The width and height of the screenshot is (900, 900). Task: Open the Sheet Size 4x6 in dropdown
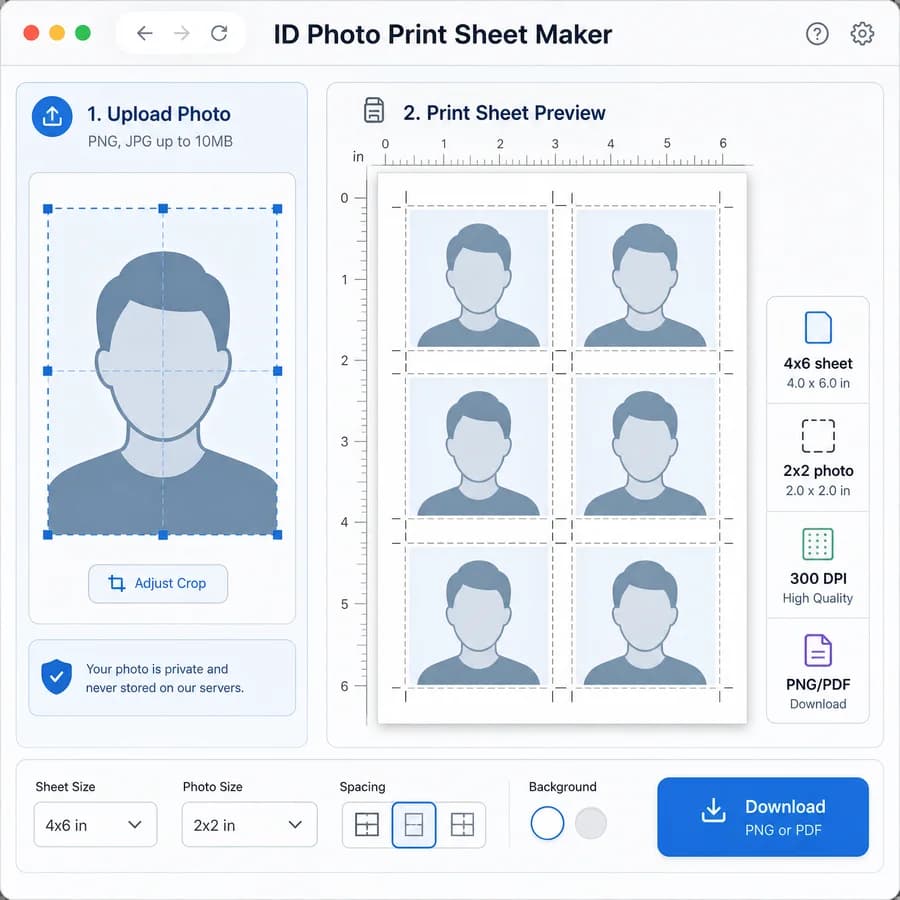click(x=95, y=825)
